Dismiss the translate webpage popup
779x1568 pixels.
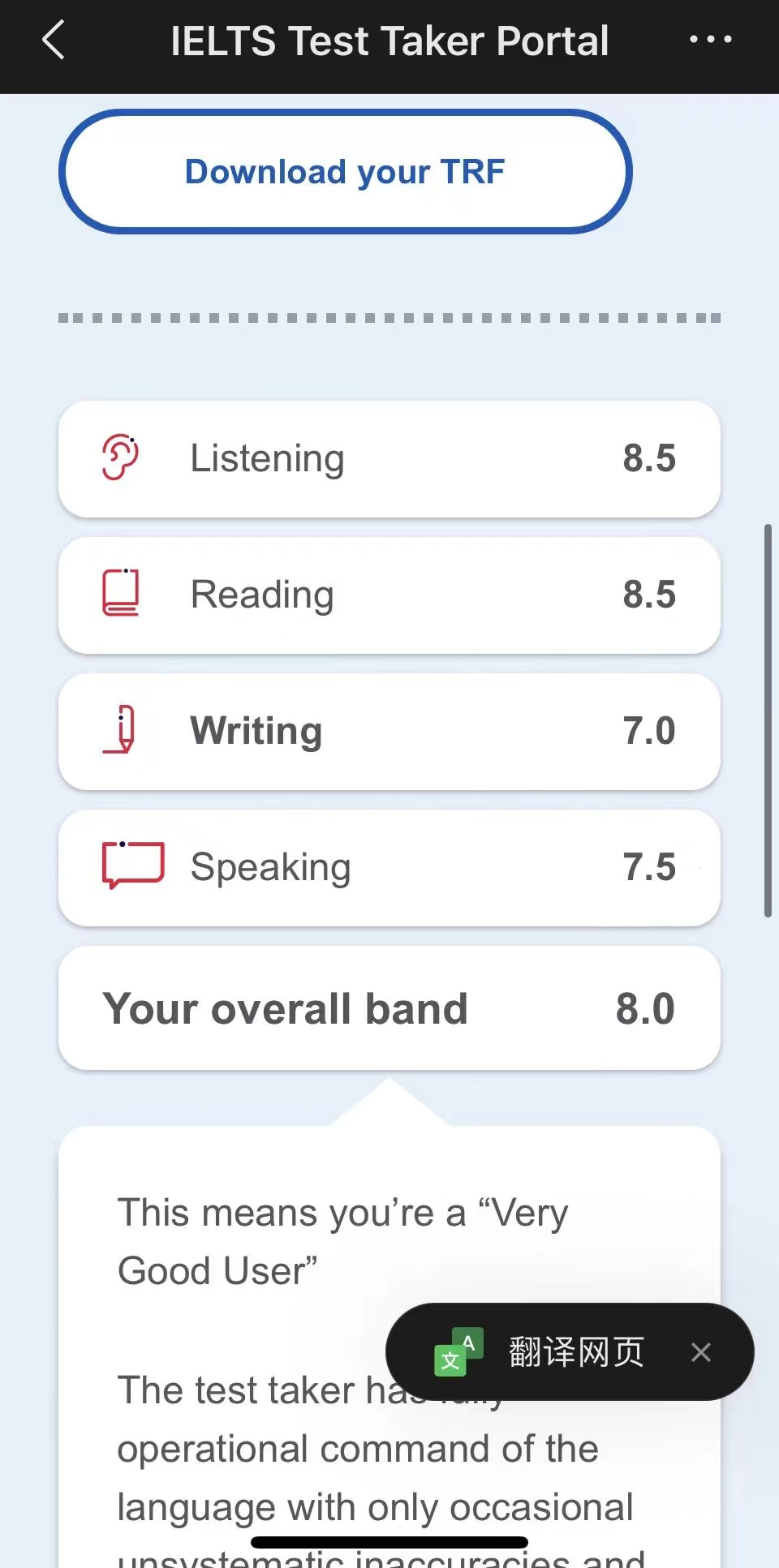701,1352
